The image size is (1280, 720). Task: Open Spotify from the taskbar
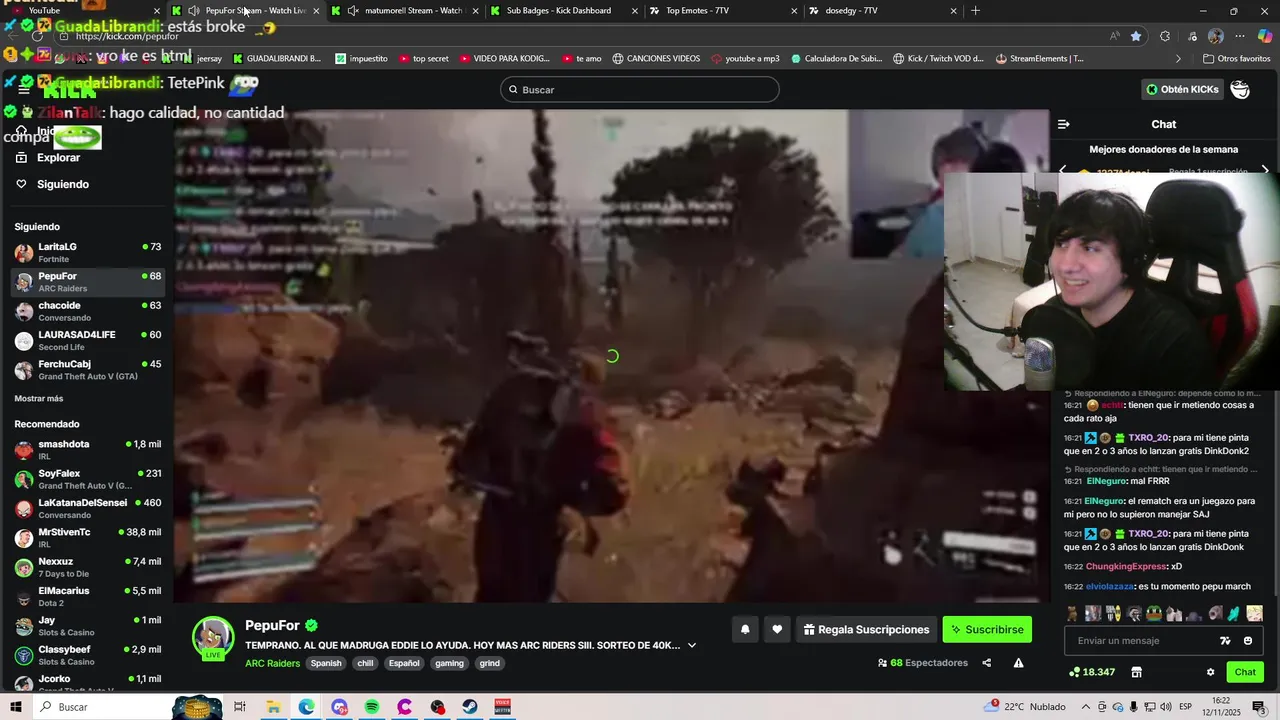click(x=372, y=707)
